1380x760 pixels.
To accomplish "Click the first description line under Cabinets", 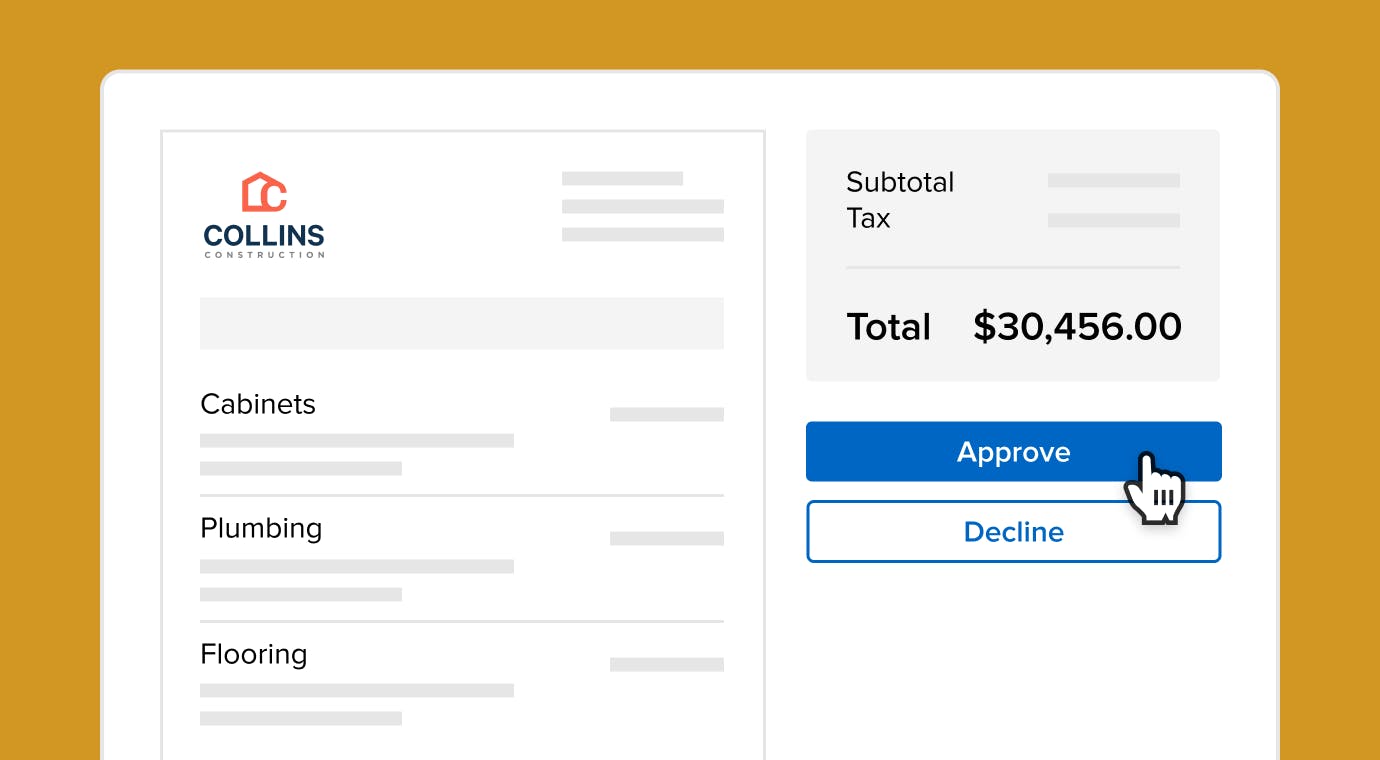I will (x=357, y=440).
